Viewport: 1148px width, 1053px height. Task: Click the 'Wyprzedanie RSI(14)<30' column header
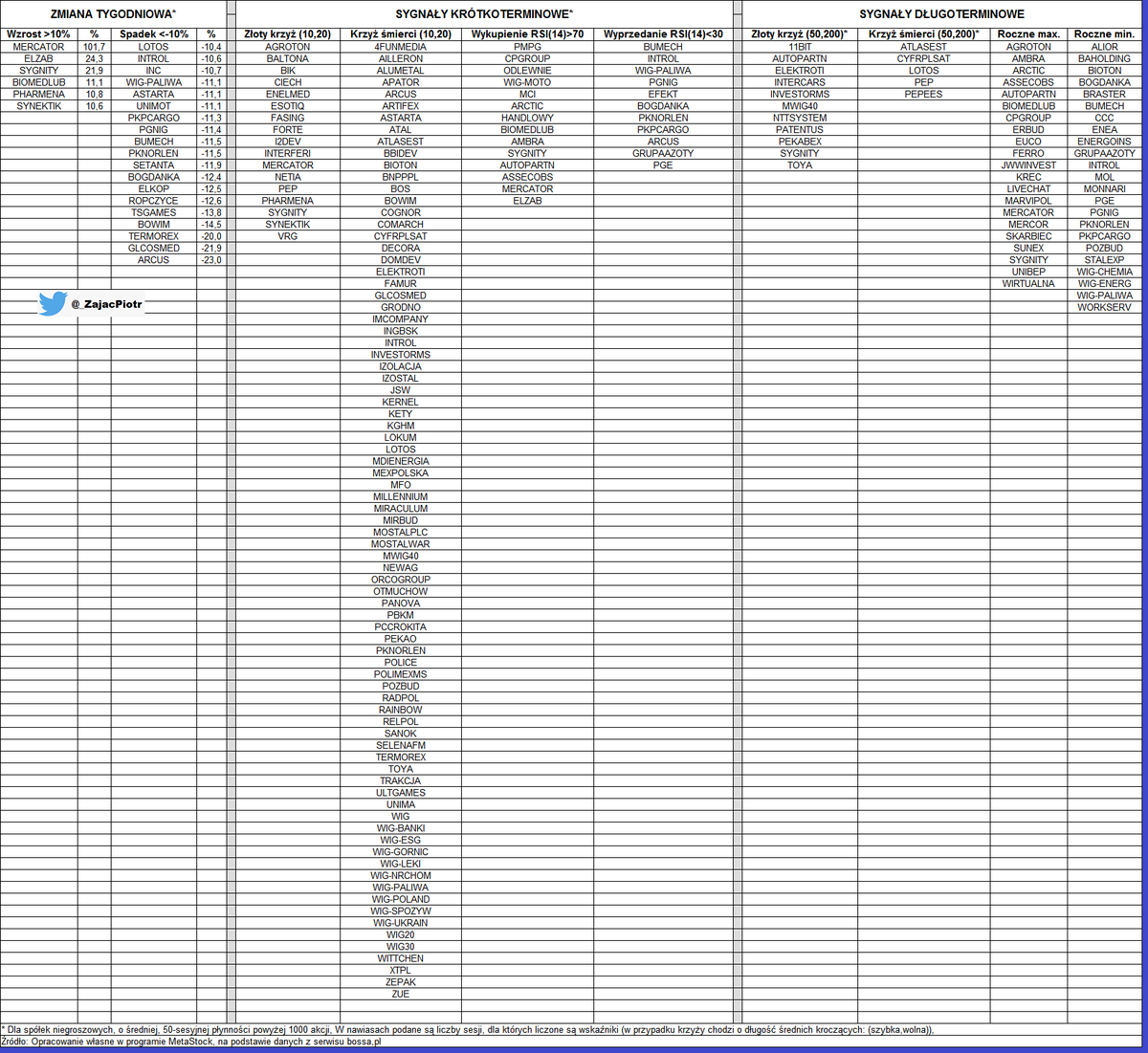(663, 34)
